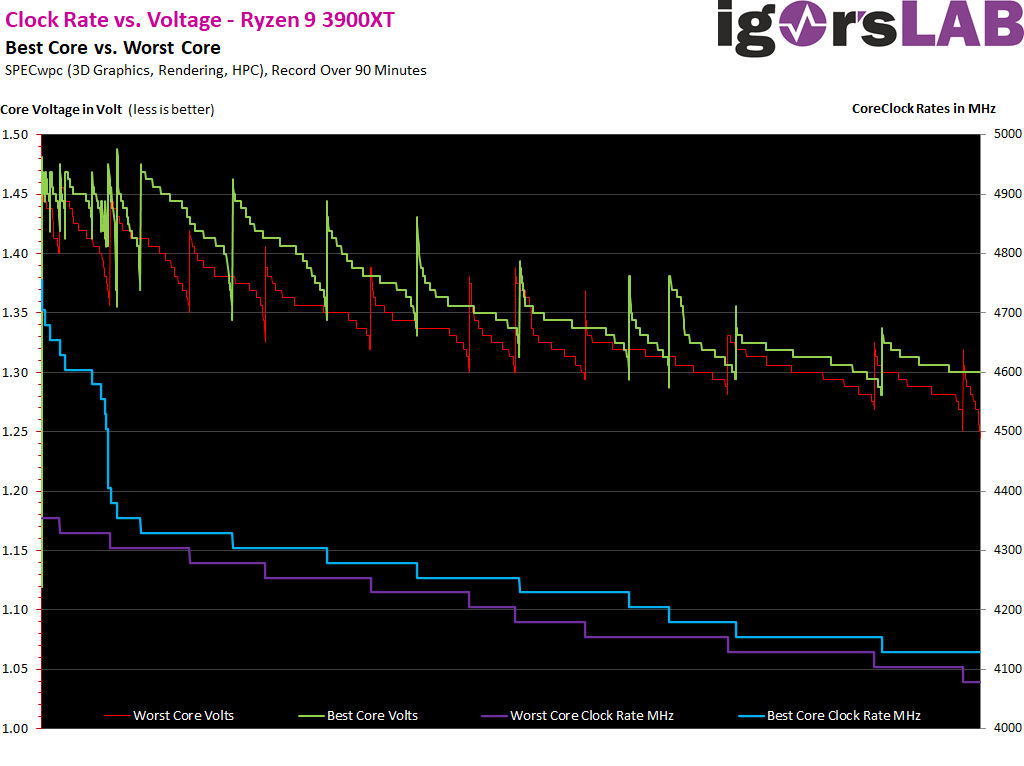Viewport: 1024px width, 766px height.
Task: Click the SPECwpc description line
Action: click(x=216, y=71)
